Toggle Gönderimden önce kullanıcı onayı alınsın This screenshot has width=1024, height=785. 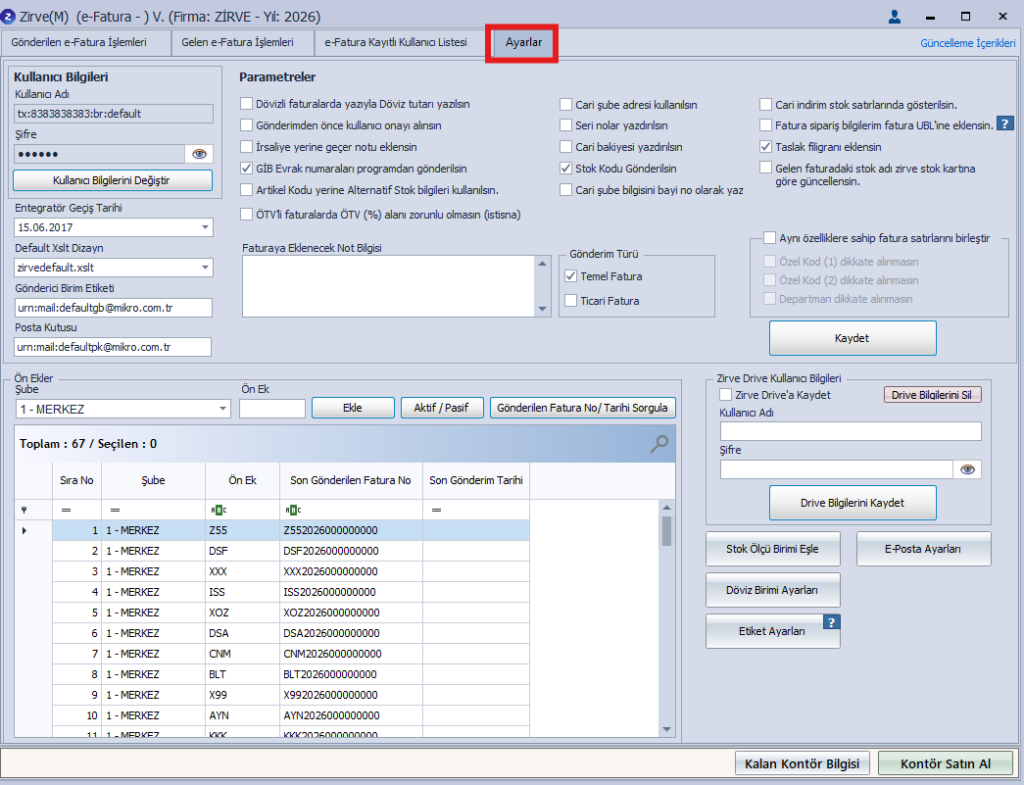[246, 125]
